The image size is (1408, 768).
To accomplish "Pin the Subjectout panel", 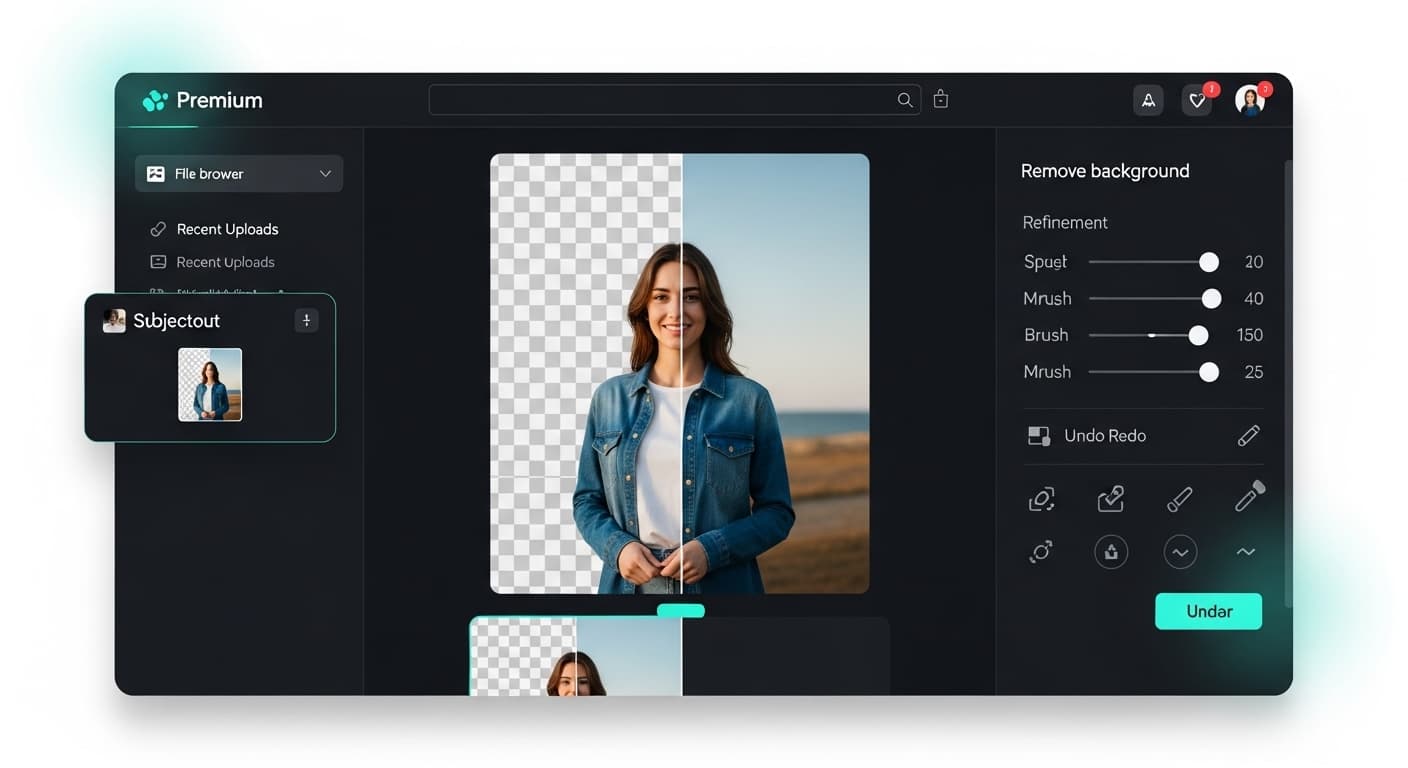I will coord(306,320).
